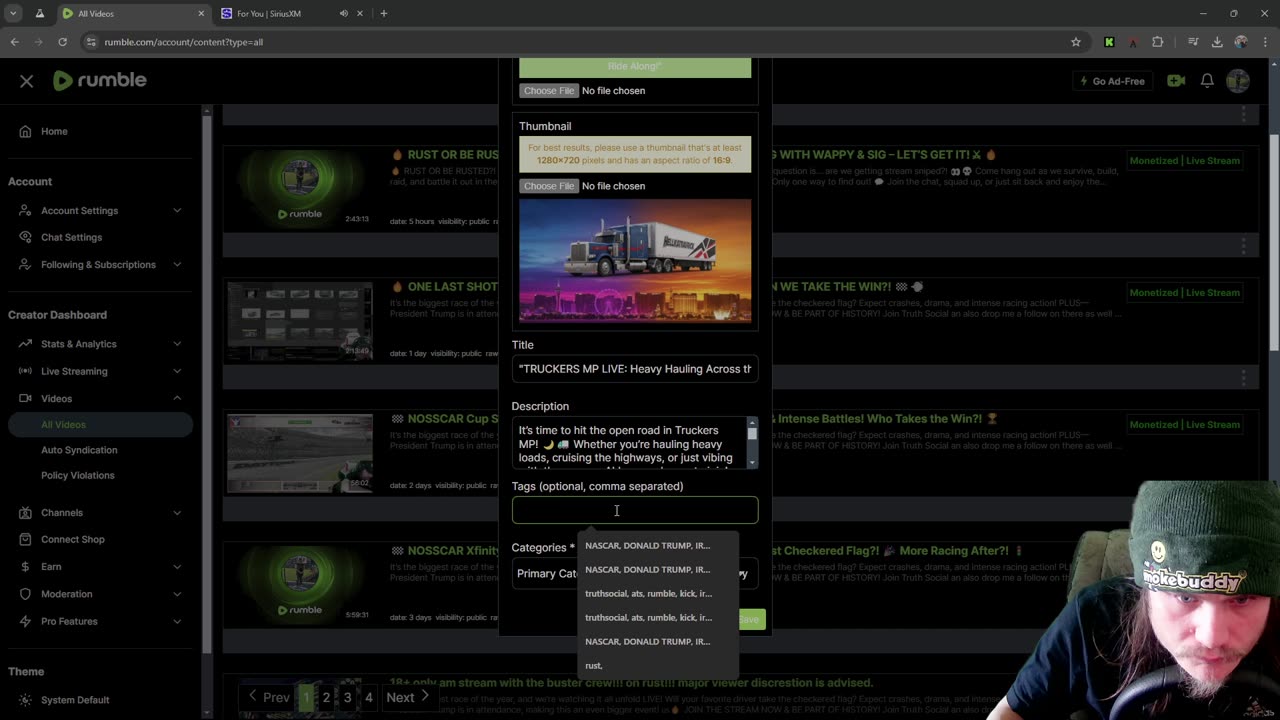
Task: Mute the SiriusXM tab via speaker icon
Action: click(343, 13)
